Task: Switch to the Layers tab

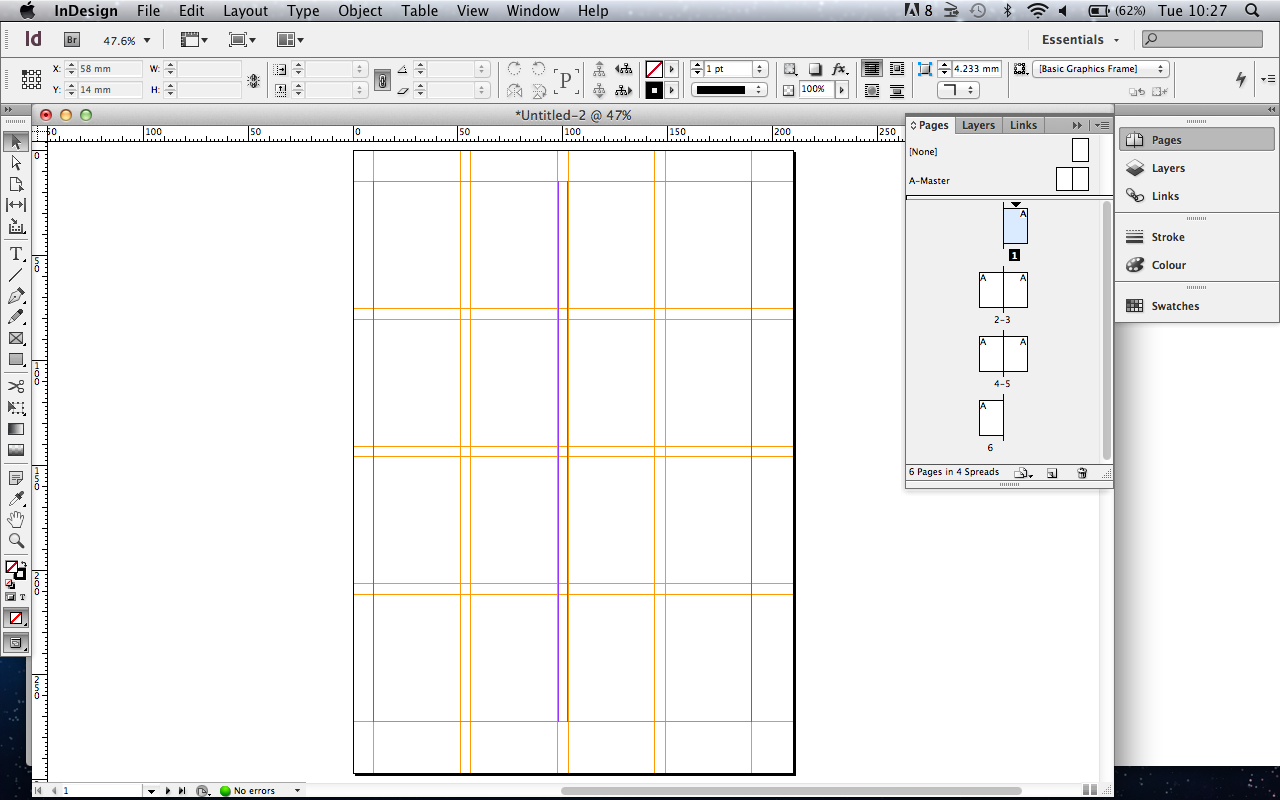Action: 978,124
